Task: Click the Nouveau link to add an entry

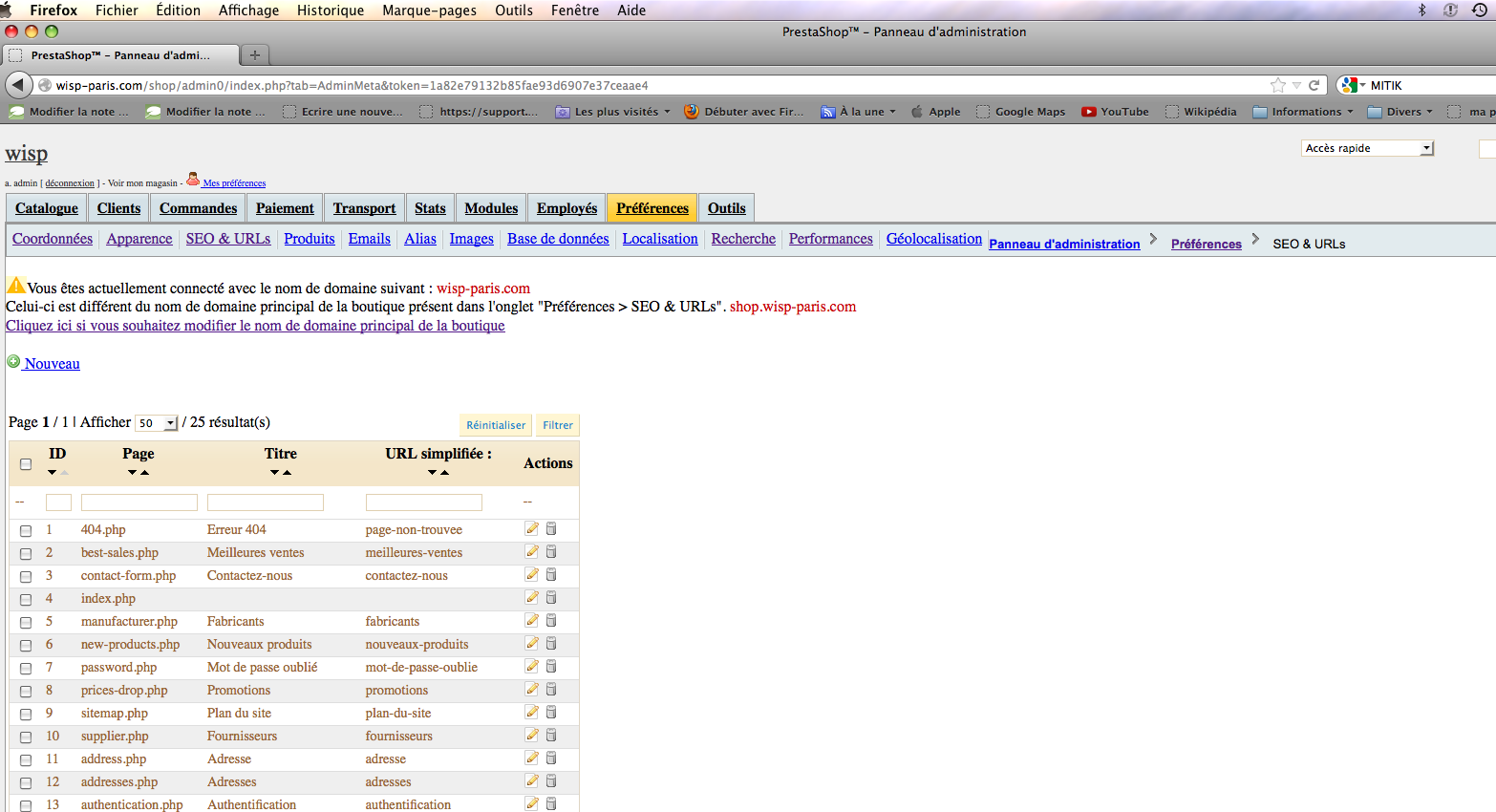Action: tap(53, 363)
